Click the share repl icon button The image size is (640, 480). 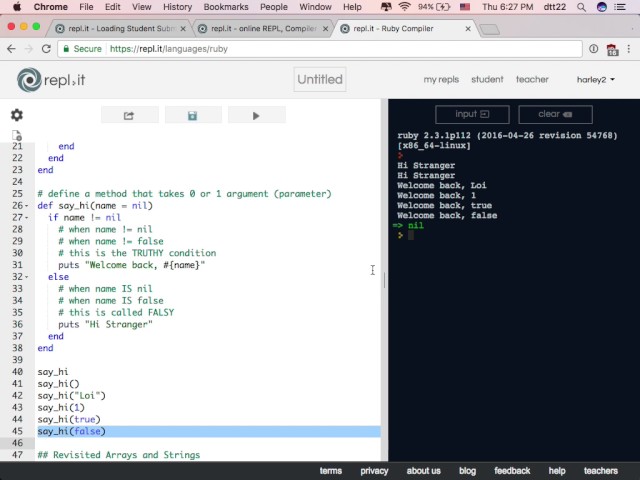(129, 116)
